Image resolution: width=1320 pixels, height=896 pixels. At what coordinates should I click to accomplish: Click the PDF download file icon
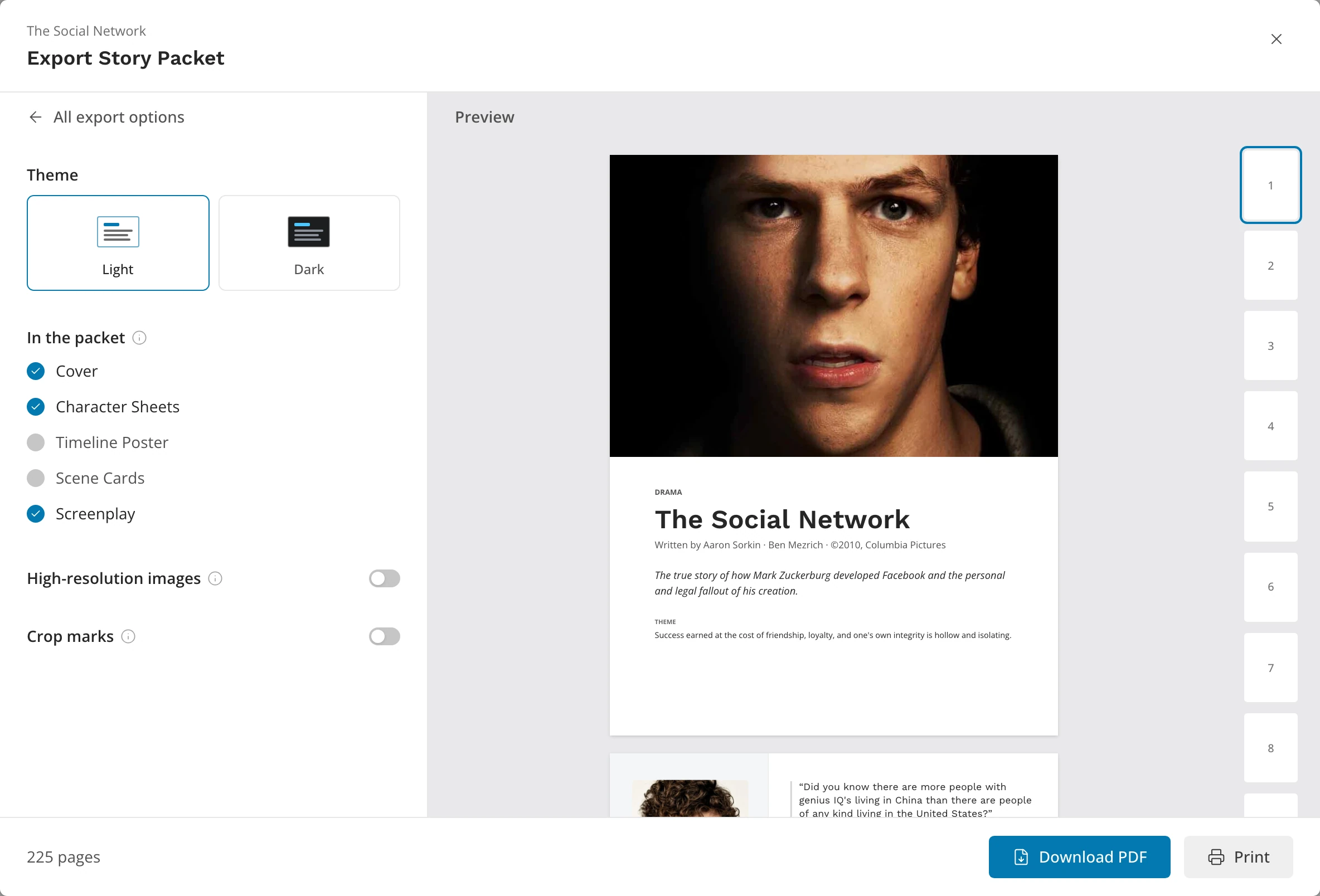1021,857
